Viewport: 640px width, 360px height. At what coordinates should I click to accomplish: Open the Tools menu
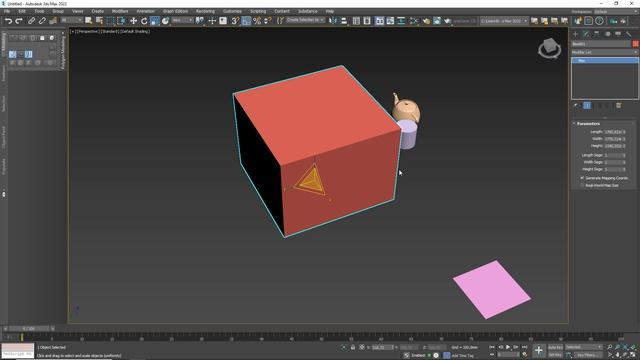(39, 11)
